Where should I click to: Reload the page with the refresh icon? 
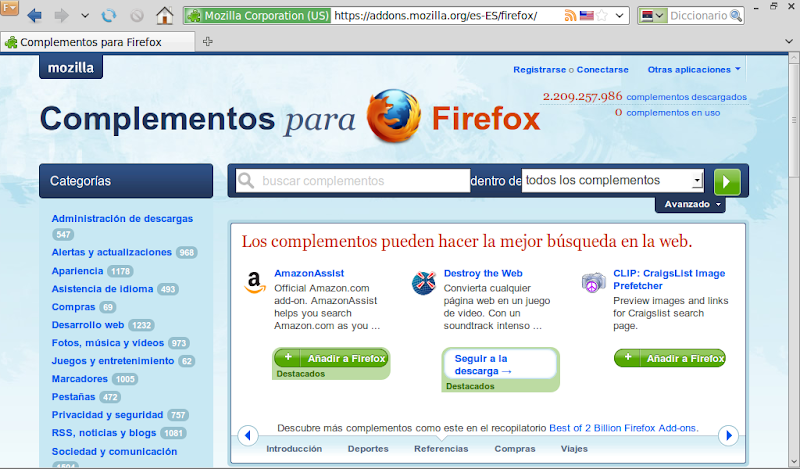point(109,15)
